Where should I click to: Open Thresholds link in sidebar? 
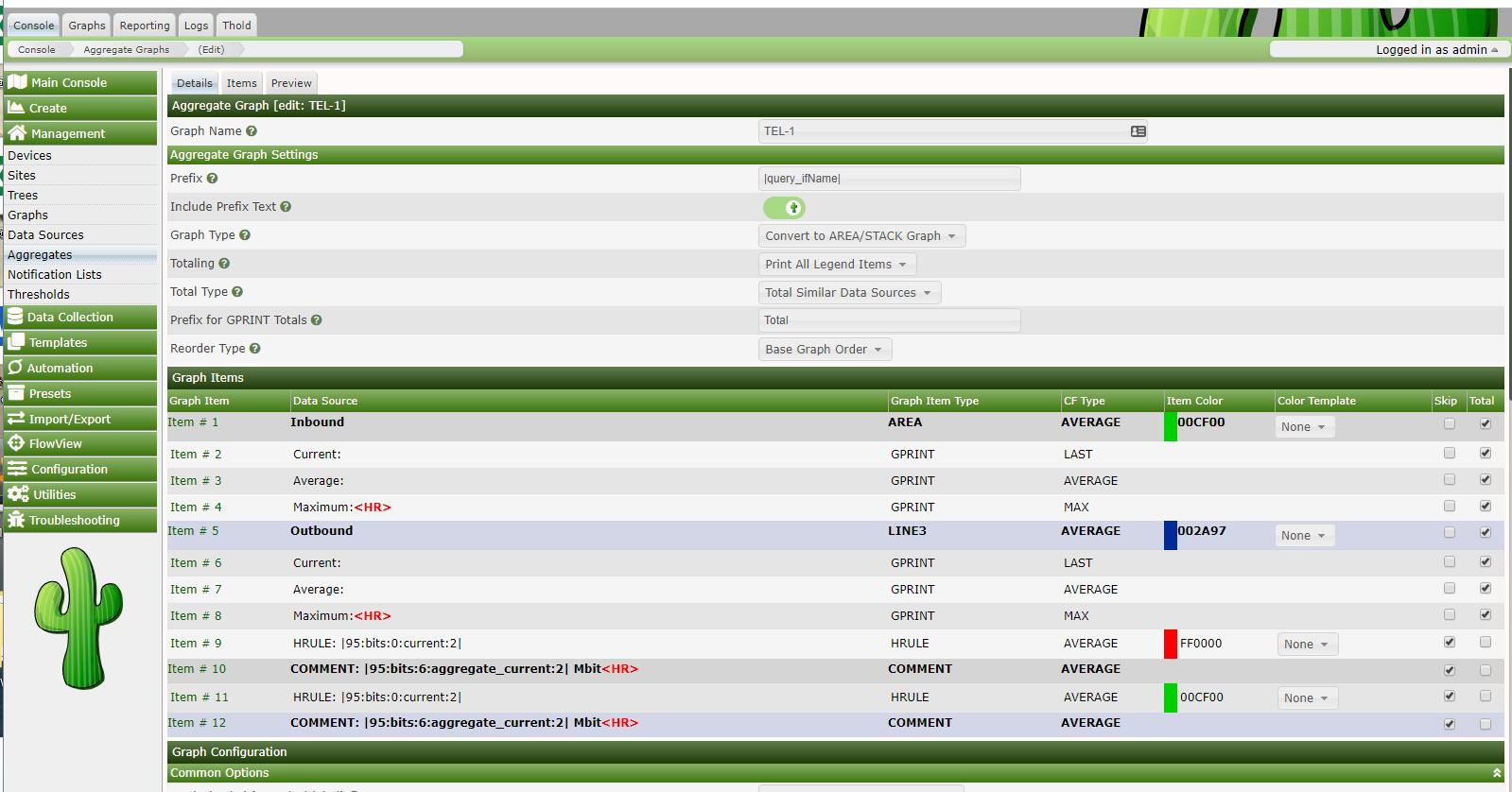pyautogui.click(x=39, y=295)
